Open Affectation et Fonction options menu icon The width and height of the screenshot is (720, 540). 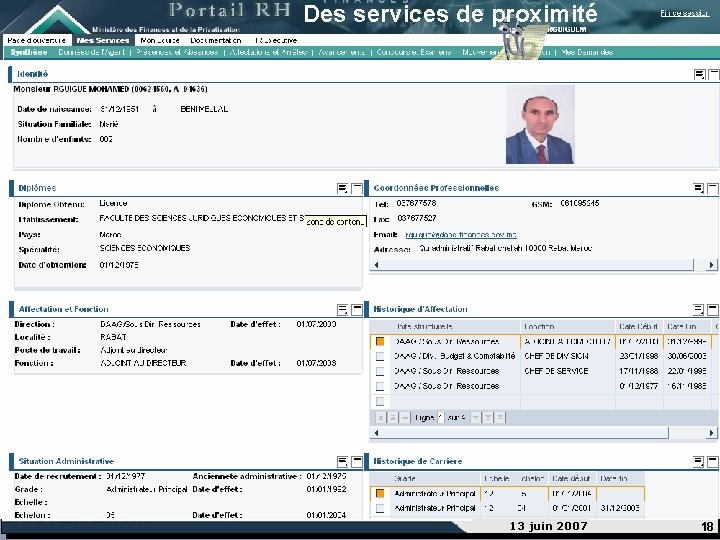click(342, 310)
